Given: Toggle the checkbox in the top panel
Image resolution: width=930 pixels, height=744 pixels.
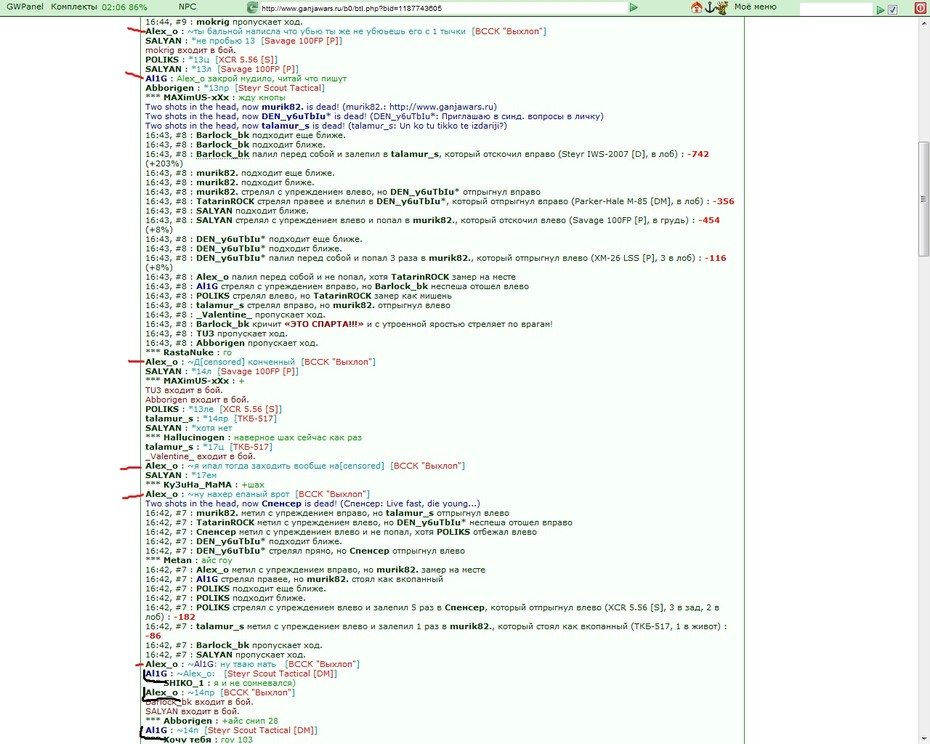Looking at the screenshot, I should (x=893, y=9).
